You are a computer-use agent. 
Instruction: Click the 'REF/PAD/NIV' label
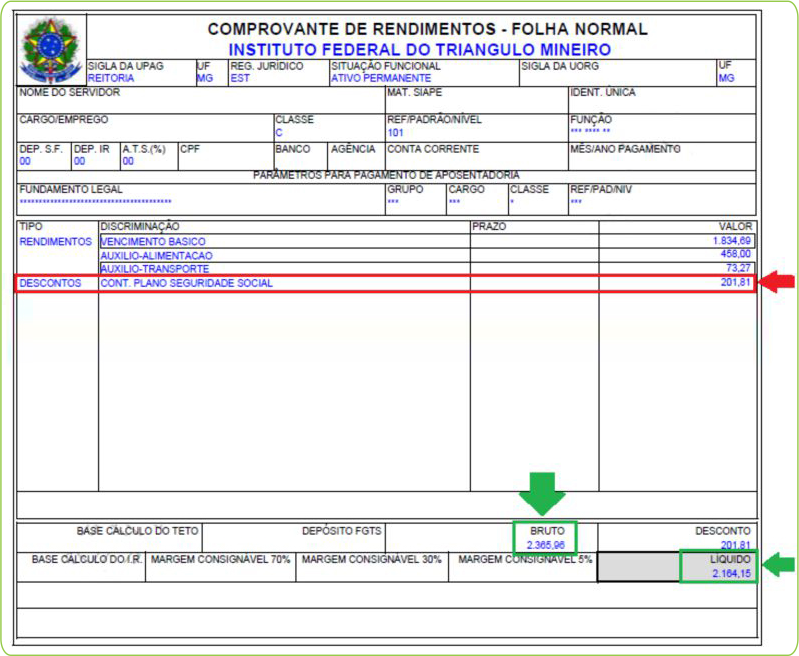click(x=601, y=190)
